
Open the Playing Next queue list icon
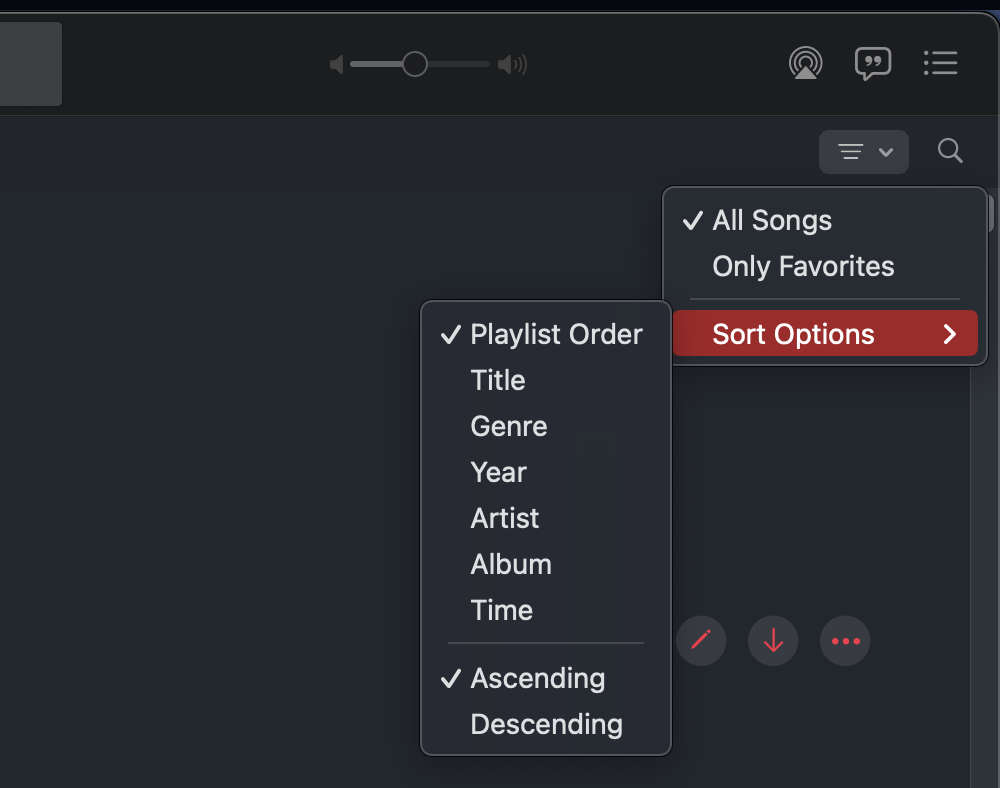pos(940,64)
